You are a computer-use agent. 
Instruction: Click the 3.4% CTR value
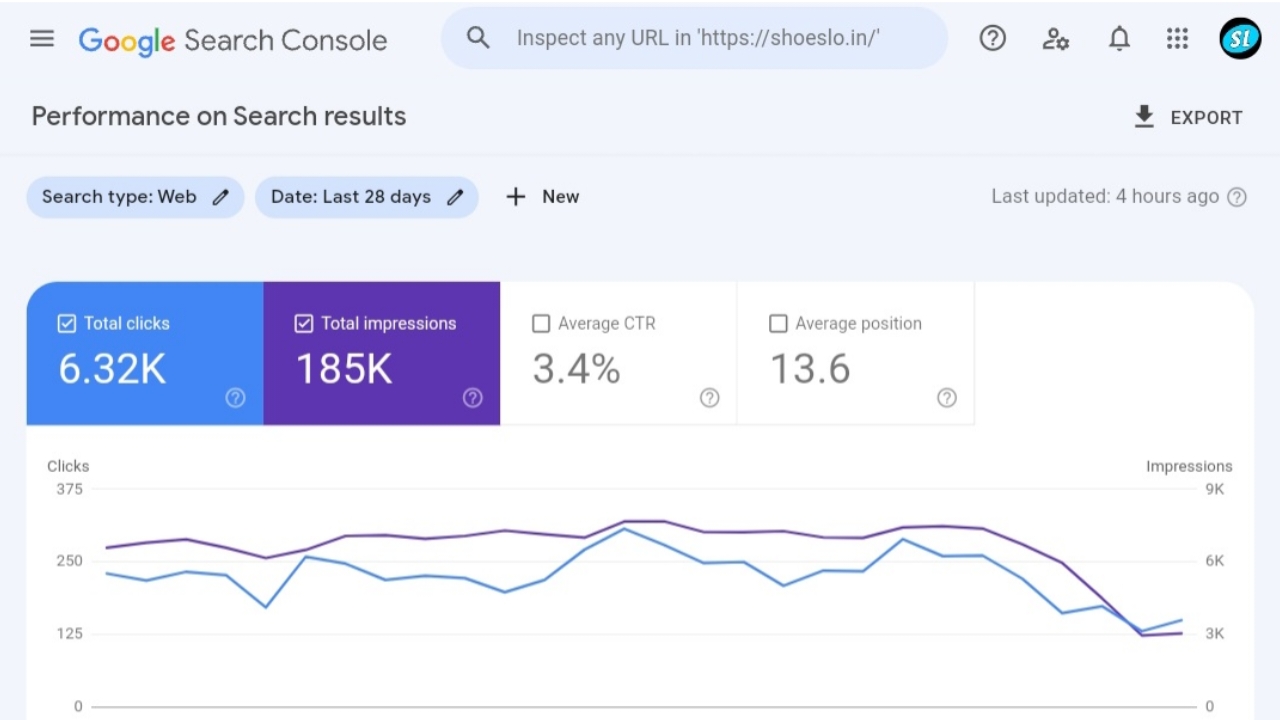(x=576, y=369)
